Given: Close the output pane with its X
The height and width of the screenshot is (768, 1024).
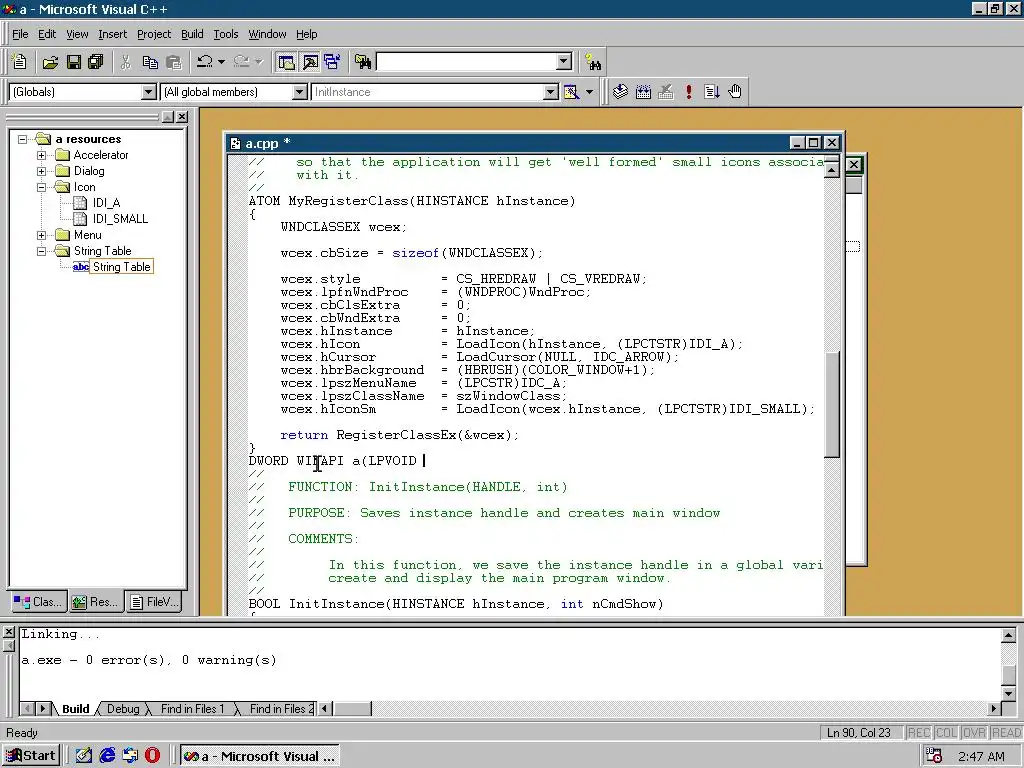Looking at the screenshot, I should (8, 632).
